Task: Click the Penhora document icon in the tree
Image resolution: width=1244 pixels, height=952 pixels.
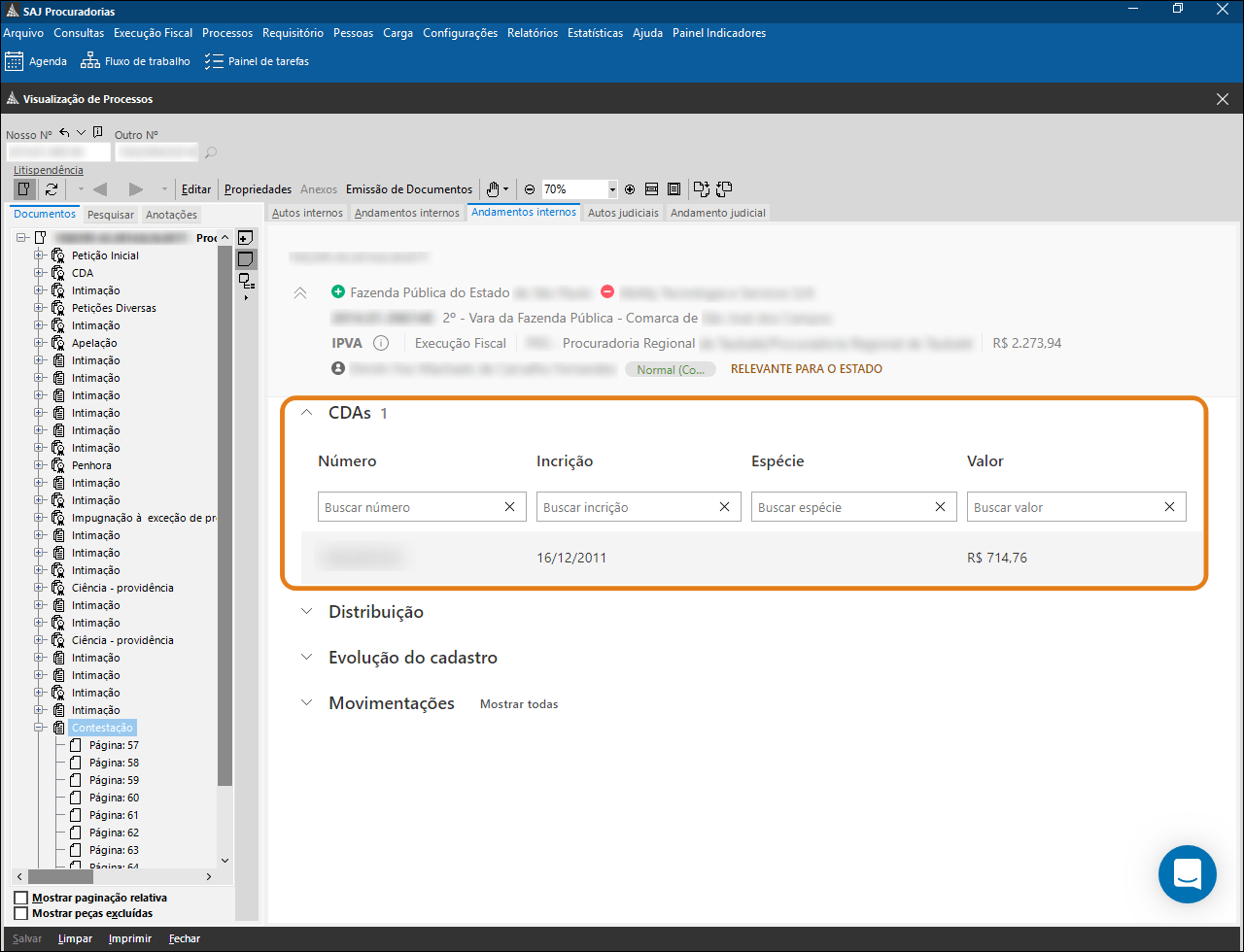Action: [x=58, y=465]
